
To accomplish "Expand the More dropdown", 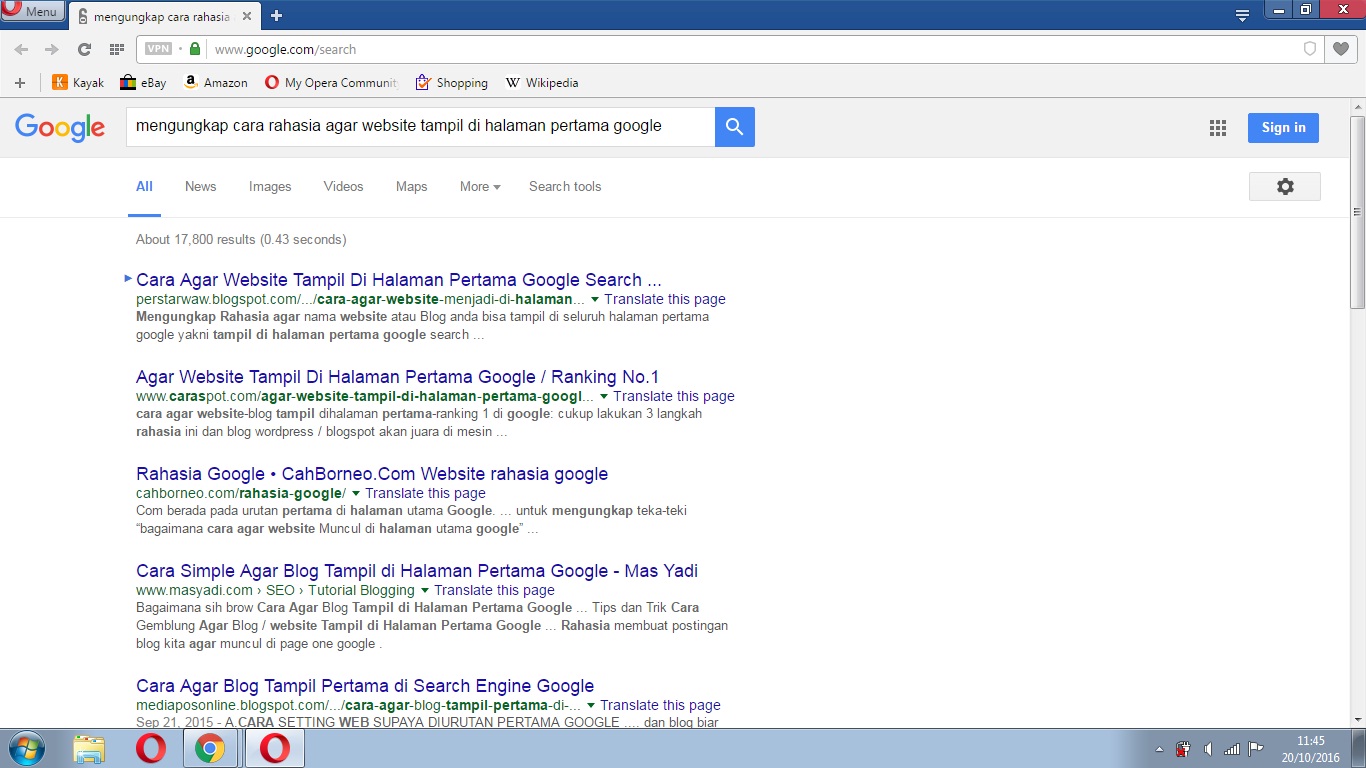I will [480, 187].
